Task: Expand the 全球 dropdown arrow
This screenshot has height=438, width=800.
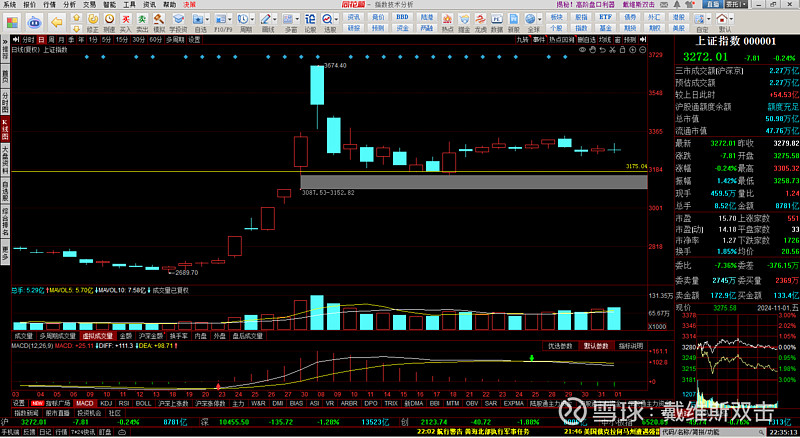Action: [540, 19]
